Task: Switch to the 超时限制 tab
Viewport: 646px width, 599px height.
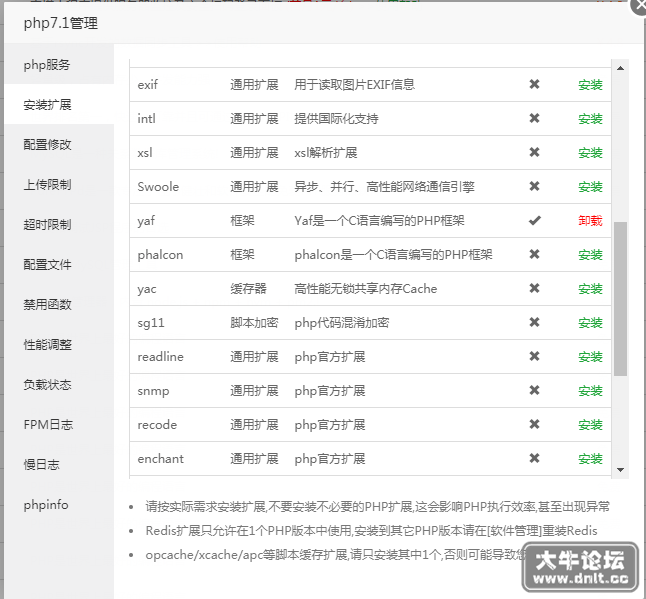Action: click(x=59, y=225)
